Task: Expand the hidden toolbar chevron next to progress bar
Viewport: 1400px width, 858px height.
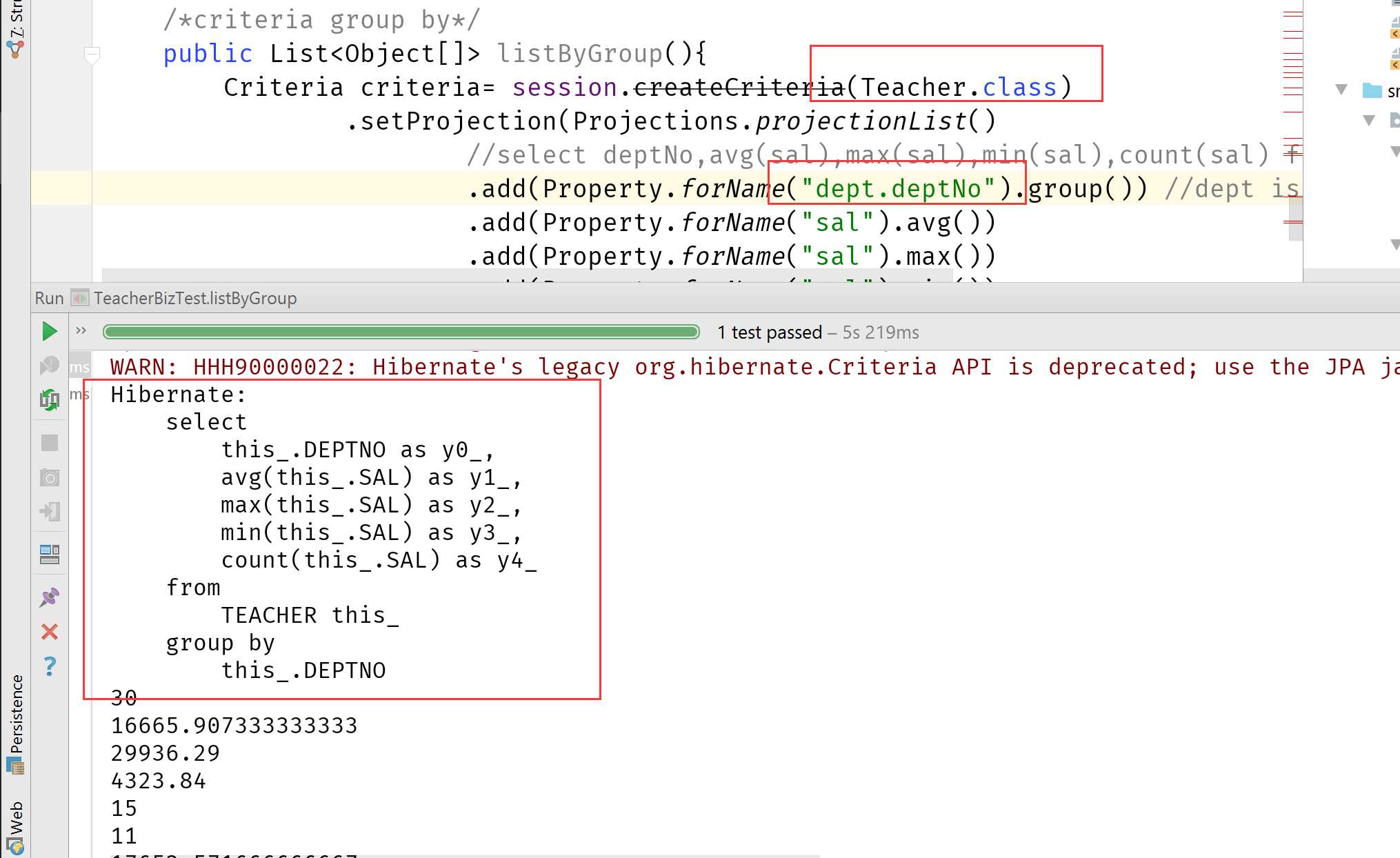Action: (81, 330)
